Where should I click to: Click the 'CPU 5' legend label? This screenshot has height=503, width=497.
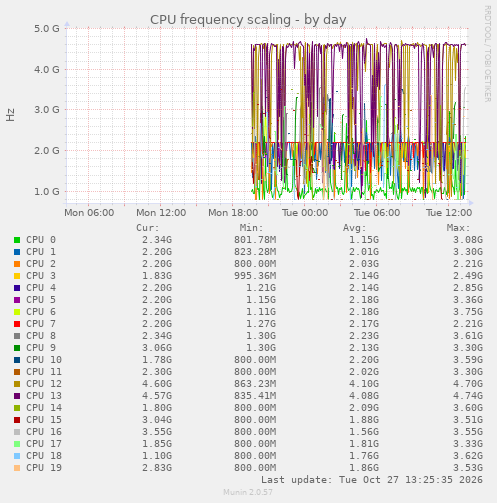pyautogui.click(x=41, y=300)
